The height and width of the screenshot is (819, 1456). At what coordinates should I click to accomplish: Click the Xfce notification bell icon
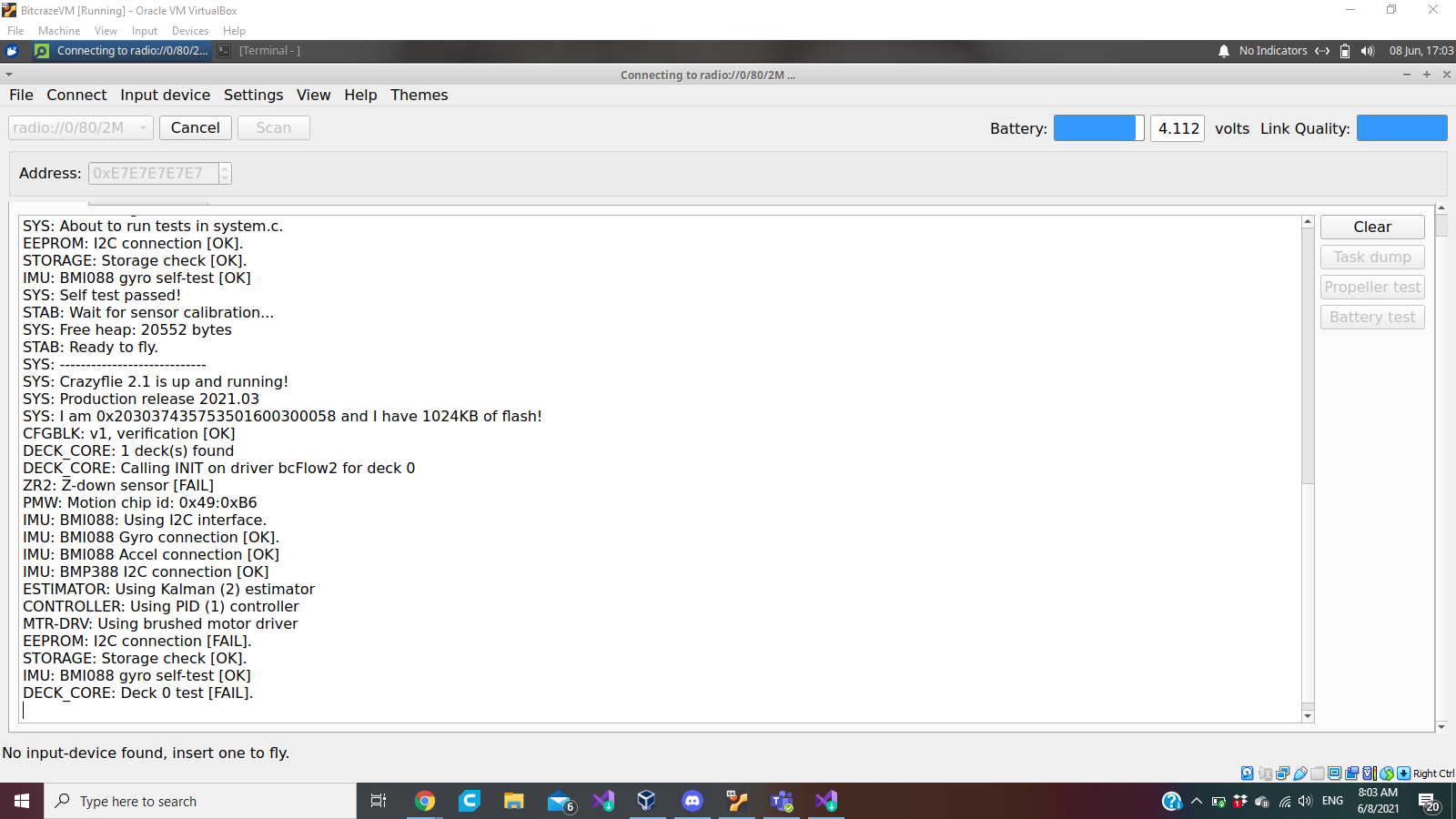[1224, 51]
